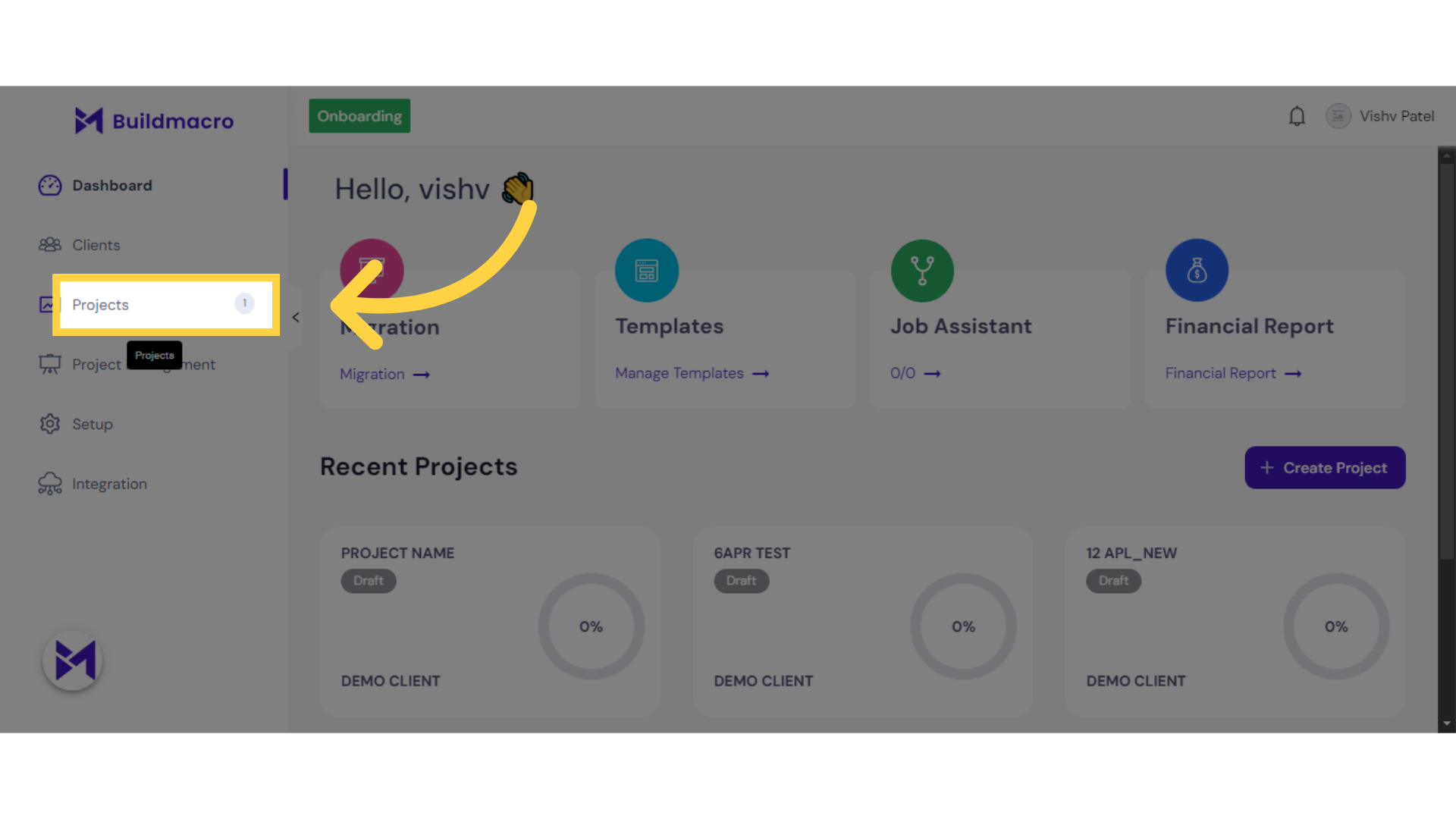Select Project Management menu item

[143, 364]
